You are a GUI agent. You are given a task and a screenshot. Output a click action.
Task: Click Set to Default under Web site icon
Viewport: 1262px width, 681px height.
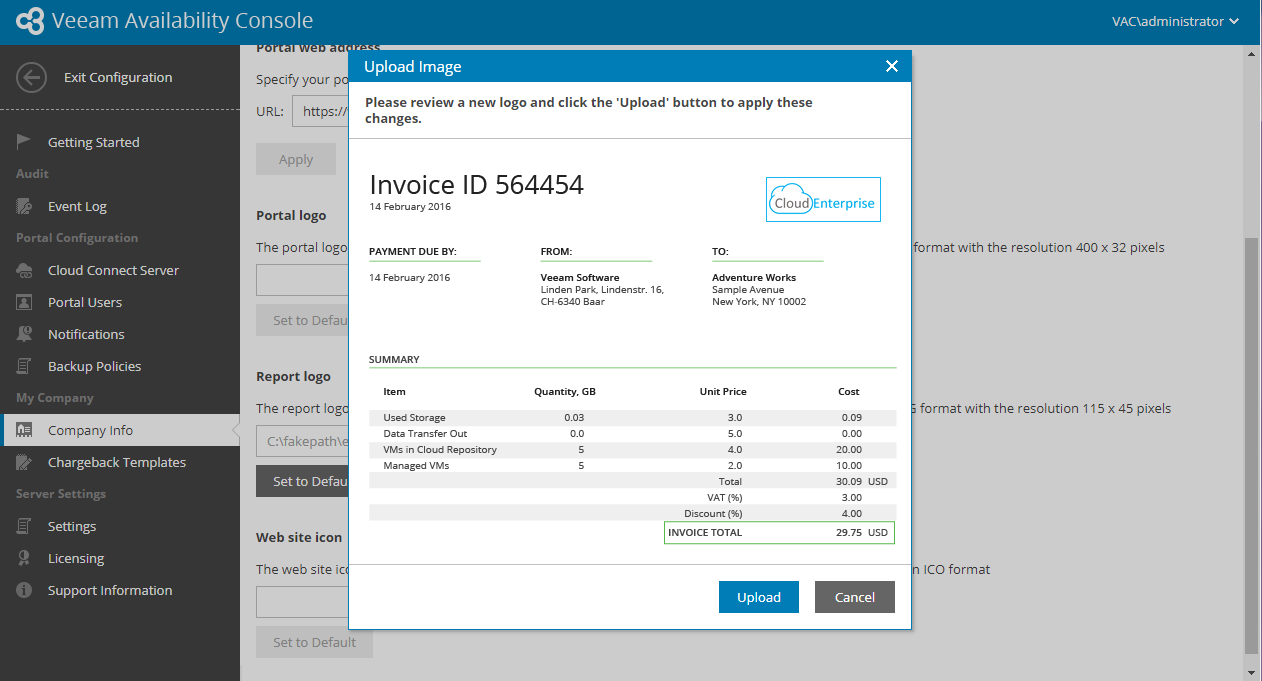point(314,642)
